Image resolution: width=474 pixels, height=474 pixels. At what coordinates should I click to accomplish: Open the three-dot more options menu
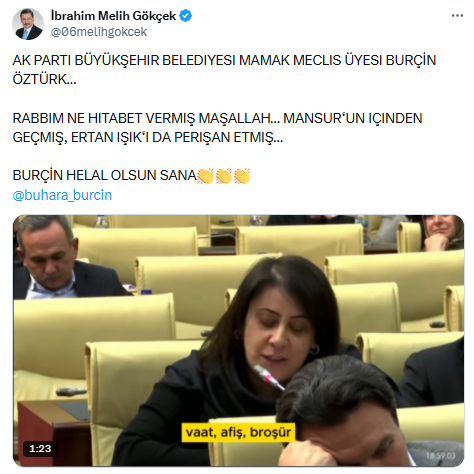(x=457, y=16)
